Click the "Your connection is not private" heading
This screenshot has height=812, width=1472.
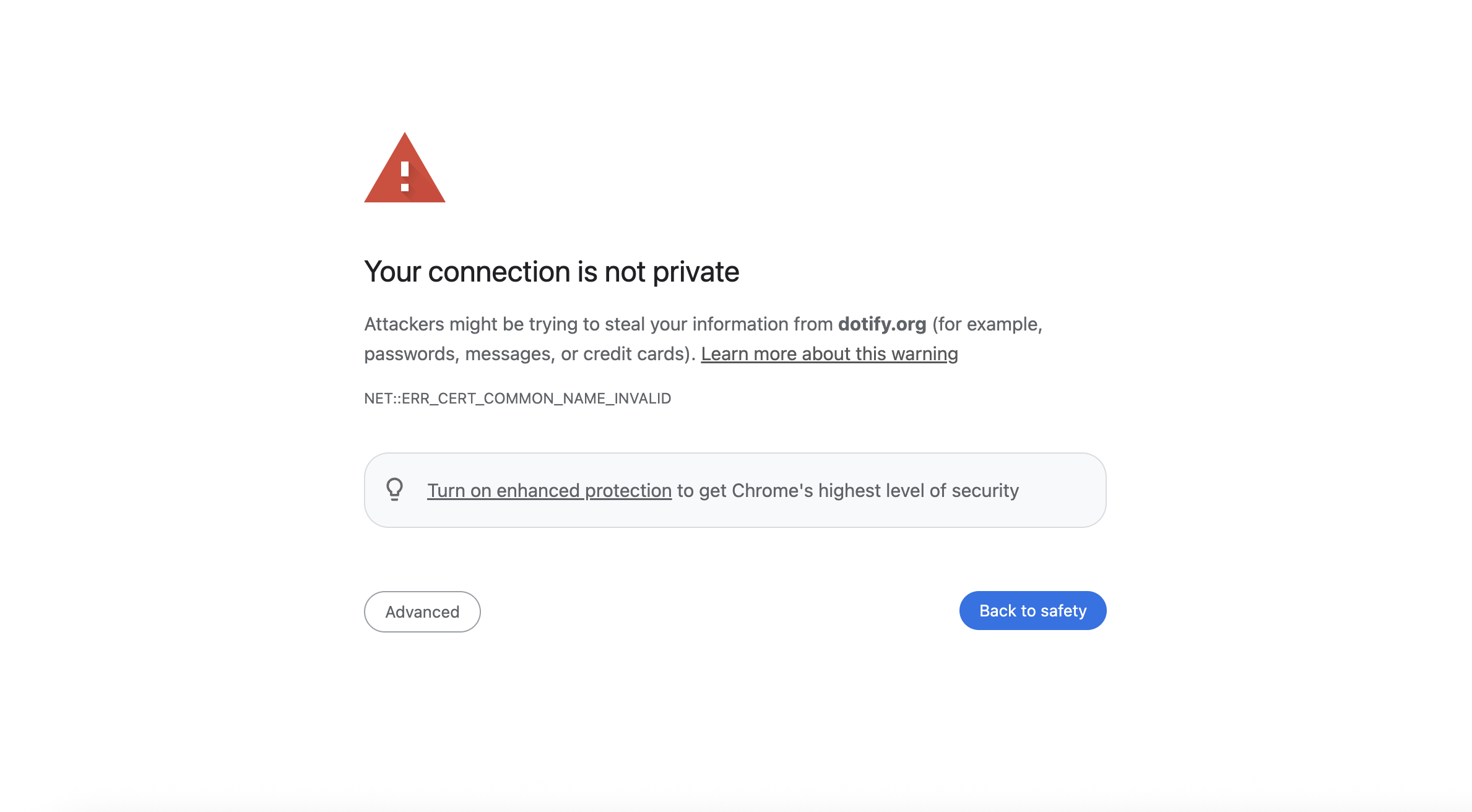point(551,272)
